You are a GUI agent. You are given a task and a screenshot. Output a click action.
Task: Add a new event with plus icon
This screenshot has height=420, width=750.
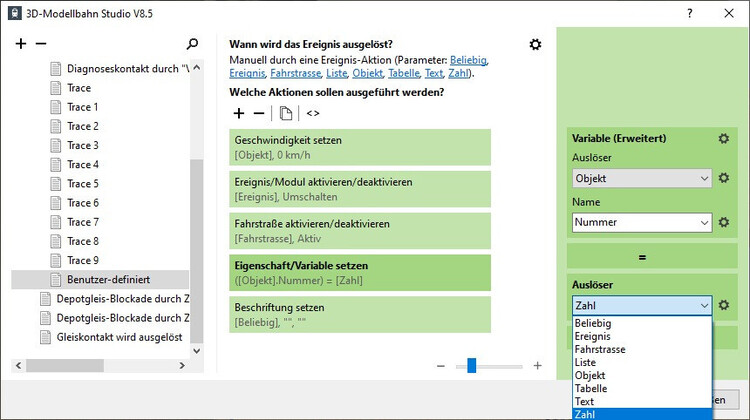(x=21, y=44)
